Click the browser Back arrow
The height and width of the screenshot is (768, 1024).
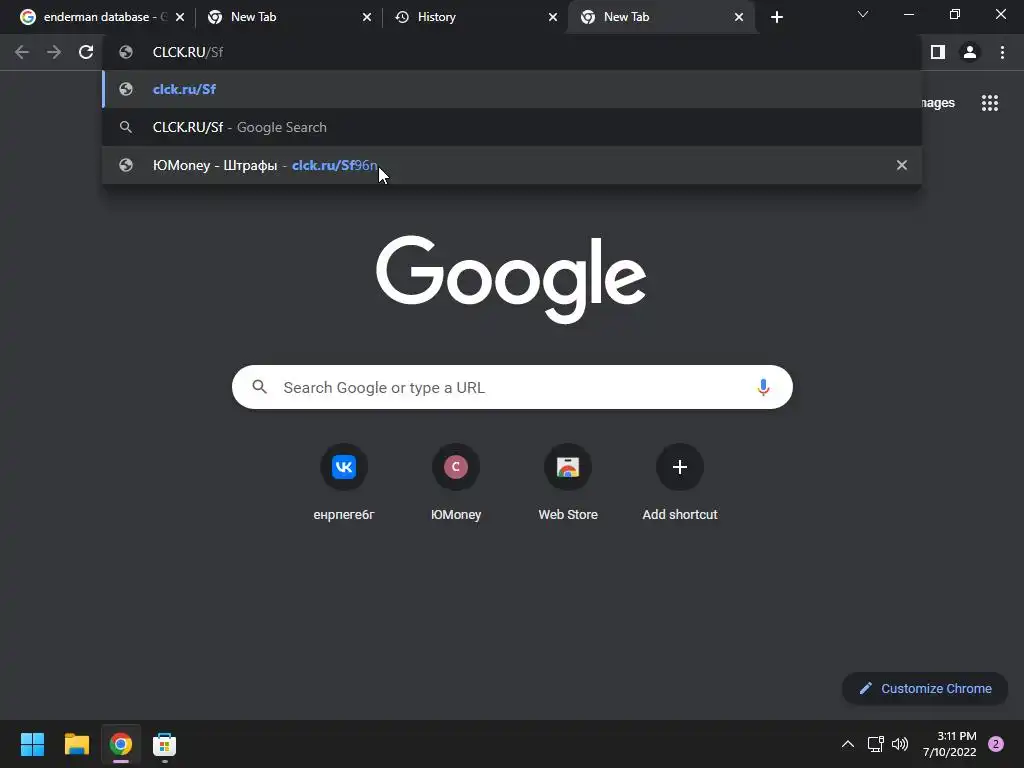[x=22, y=52]
